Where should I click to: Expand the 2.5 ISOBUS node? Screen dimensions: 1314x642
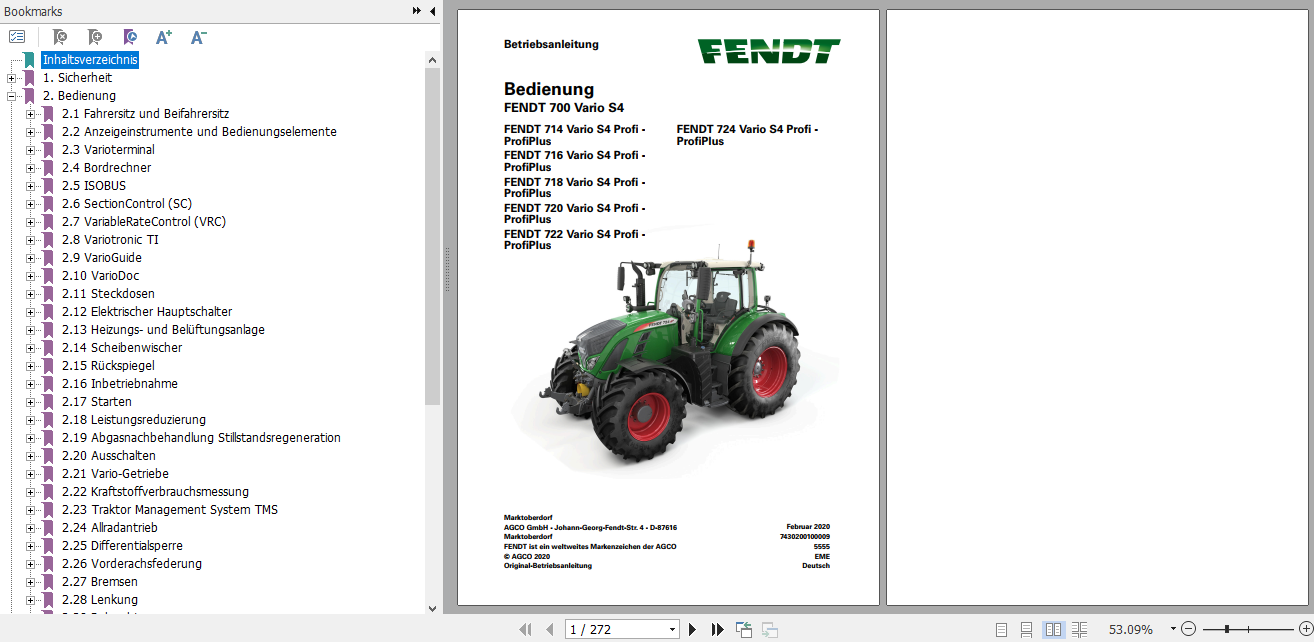31,186
